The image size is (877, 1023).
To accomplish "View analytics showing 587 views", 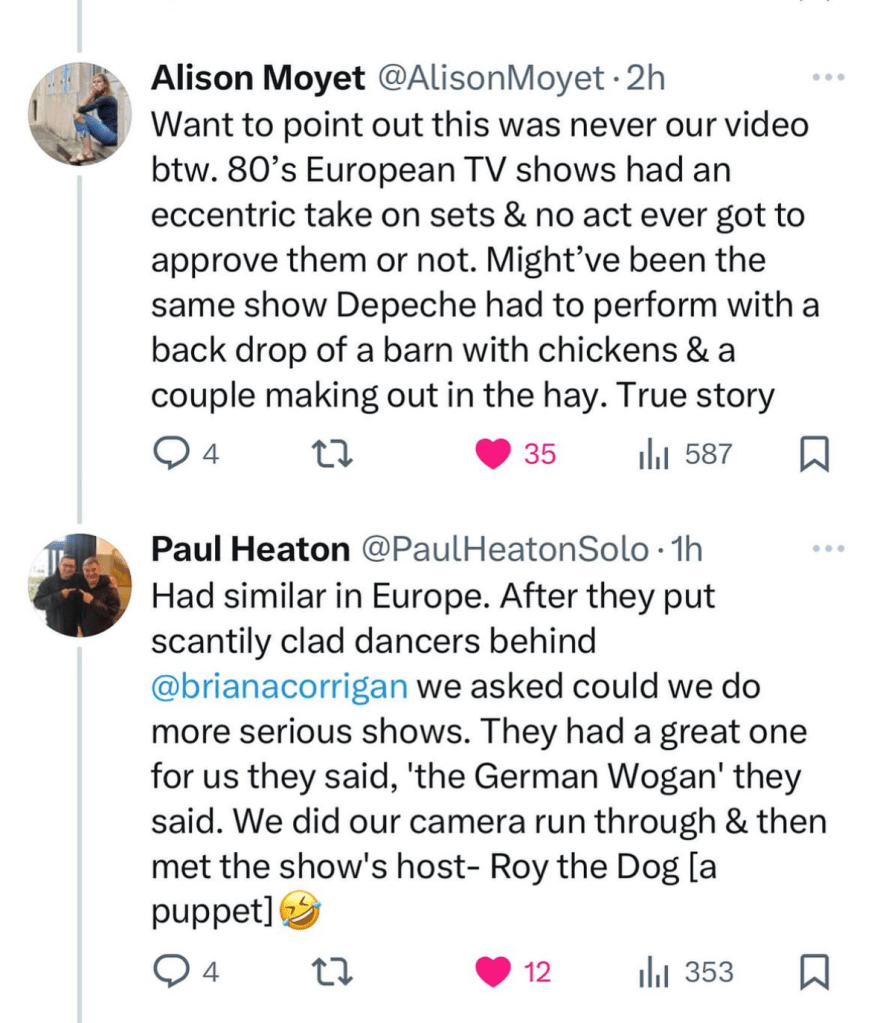I will point(654,454).
